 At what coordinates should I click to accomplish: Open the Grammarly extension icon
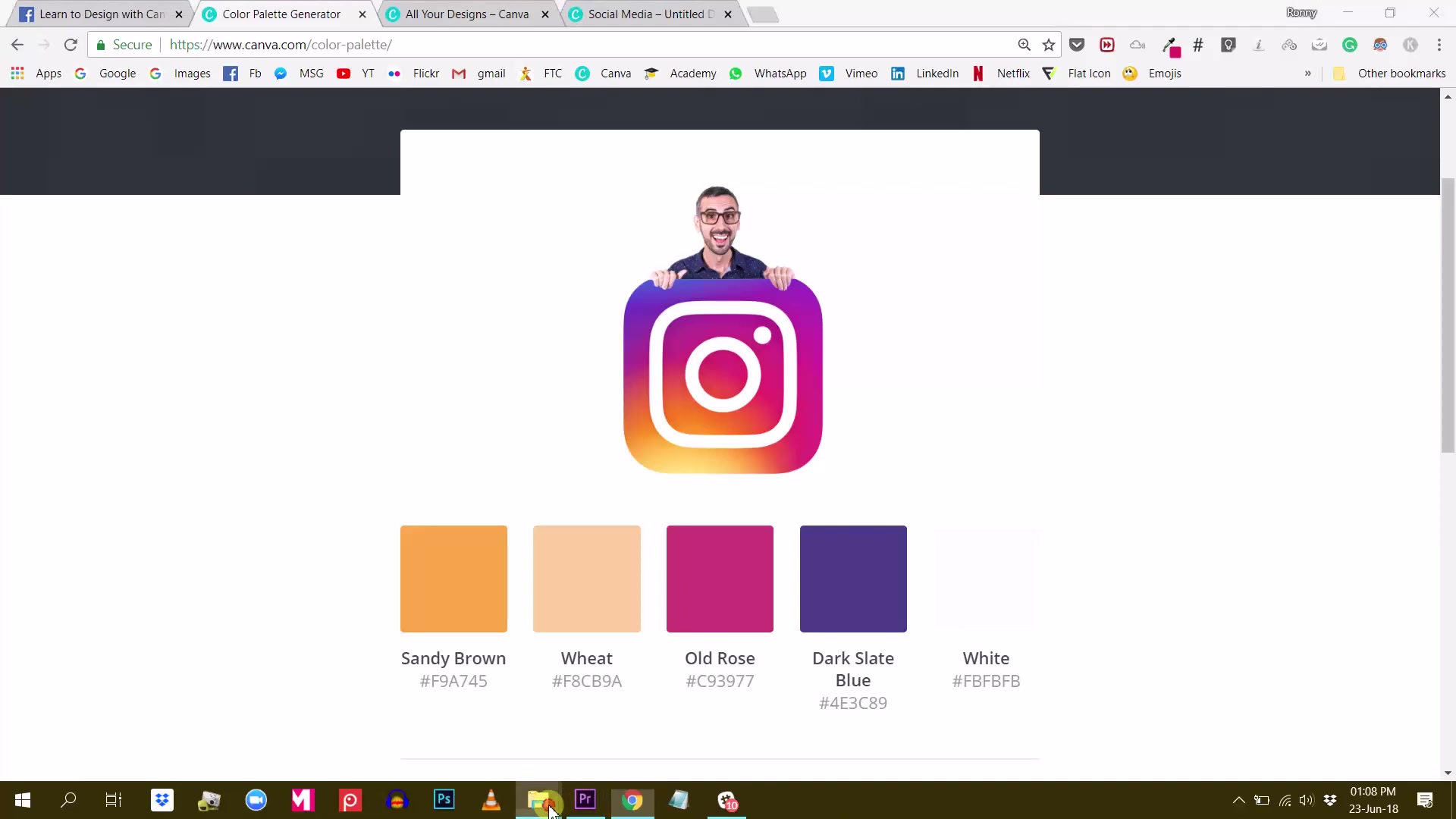click(1350, 45)
